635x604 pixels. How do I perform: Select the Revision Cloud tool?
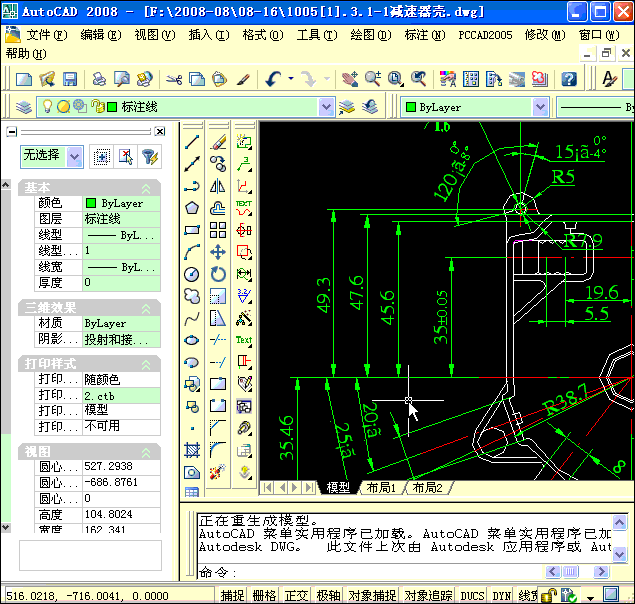[192, 296]
